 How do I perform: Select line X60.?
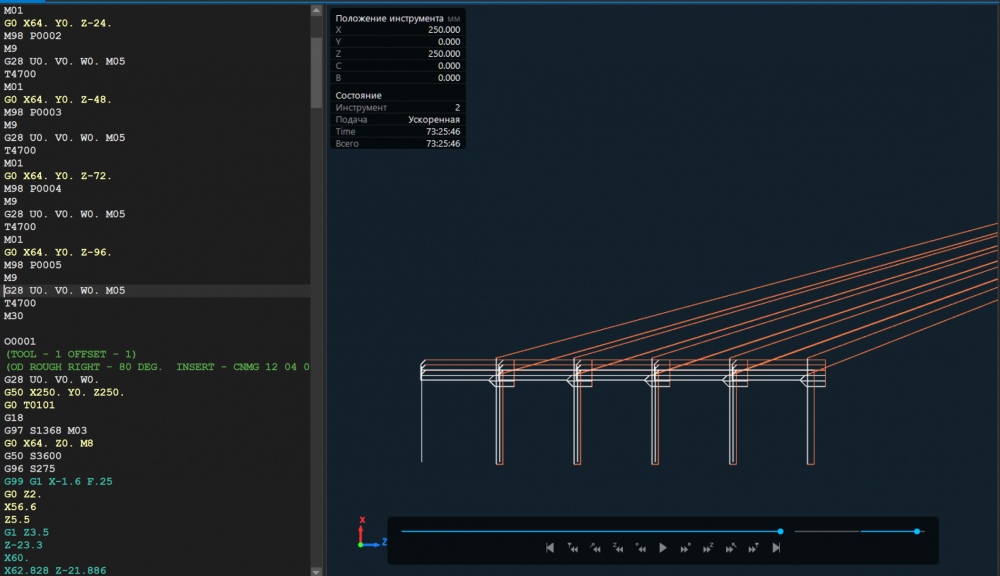(17, 558)
